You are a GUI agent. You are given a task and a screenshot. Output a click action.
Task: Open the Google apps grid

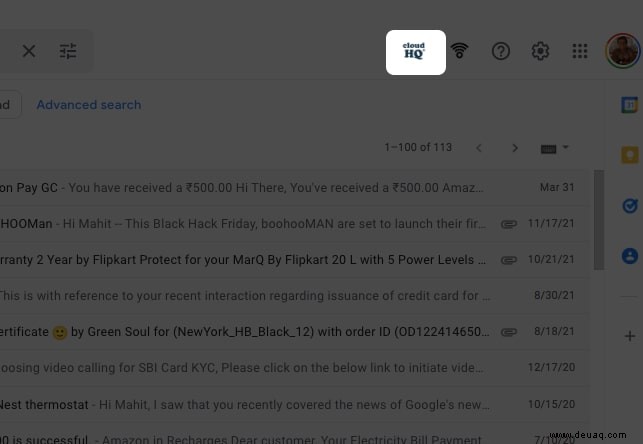580,51
